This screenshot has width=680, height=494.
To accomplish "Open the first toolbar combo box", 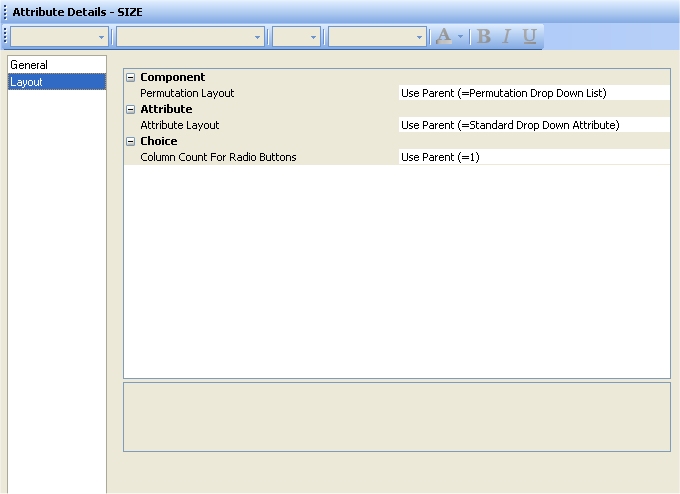I will (101, 37).
